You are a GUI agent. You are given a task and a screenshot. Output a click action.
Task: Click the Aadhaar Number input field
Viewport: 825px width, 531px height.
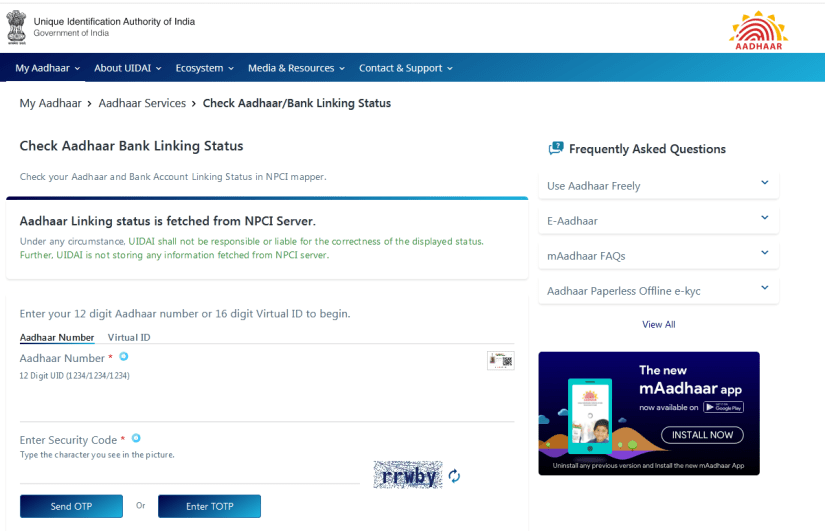click(x=267, y=405)
